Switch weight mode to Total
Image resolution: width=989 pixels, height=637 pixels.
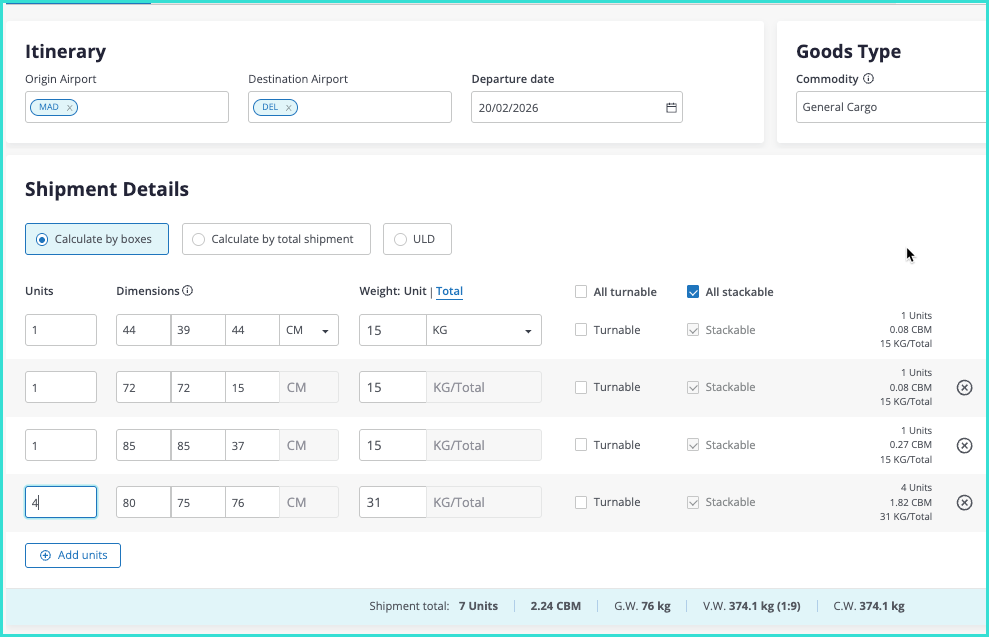click(449, 292)
